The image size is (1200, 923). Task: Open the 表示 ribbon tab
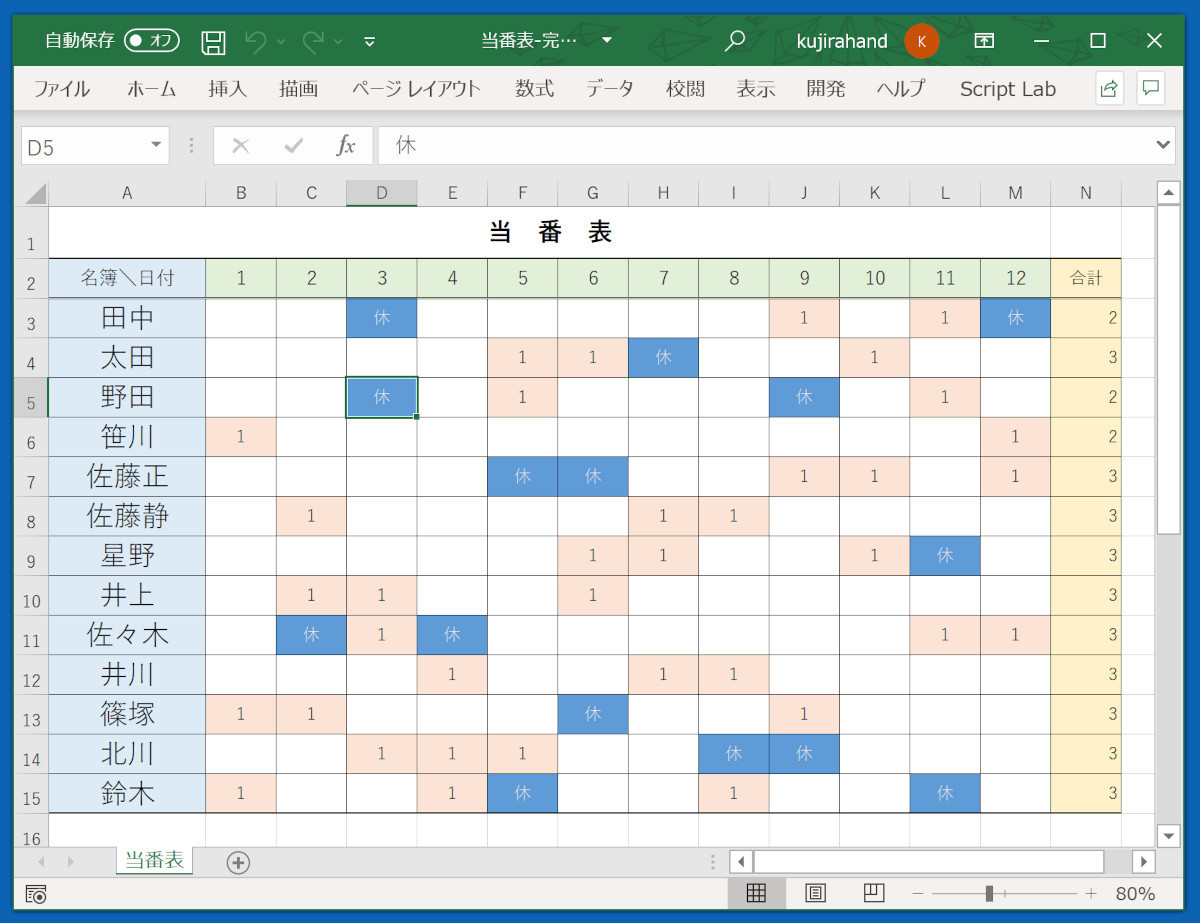[756, 88]
